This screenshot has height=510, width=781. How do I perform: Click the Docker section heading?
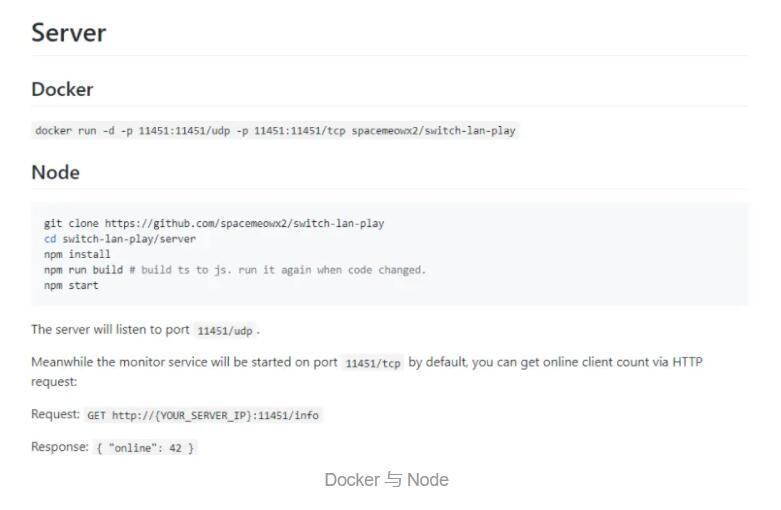(62, 89)
